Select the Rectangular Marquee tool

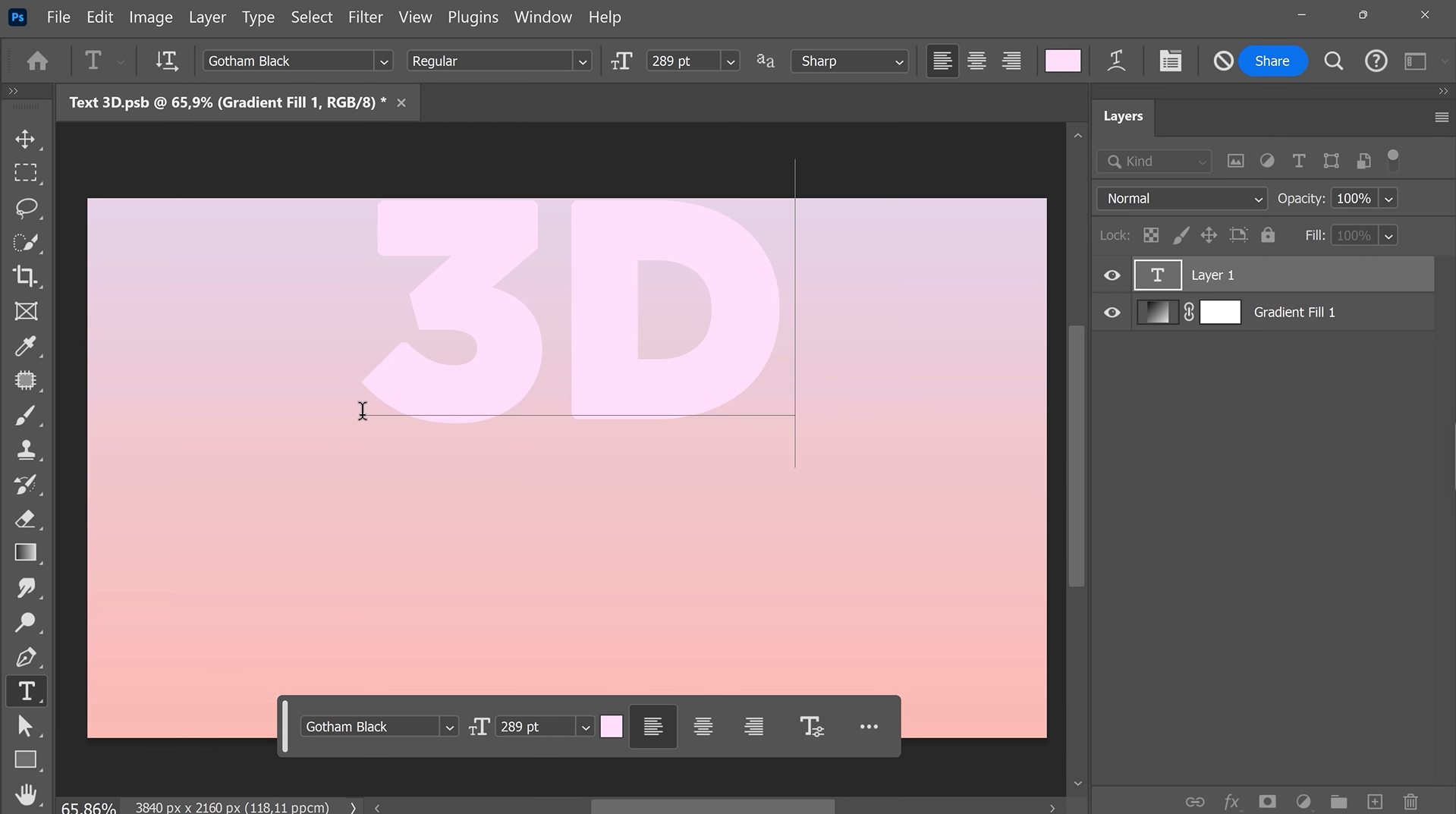pyautogui.click(x=25, y=173)
